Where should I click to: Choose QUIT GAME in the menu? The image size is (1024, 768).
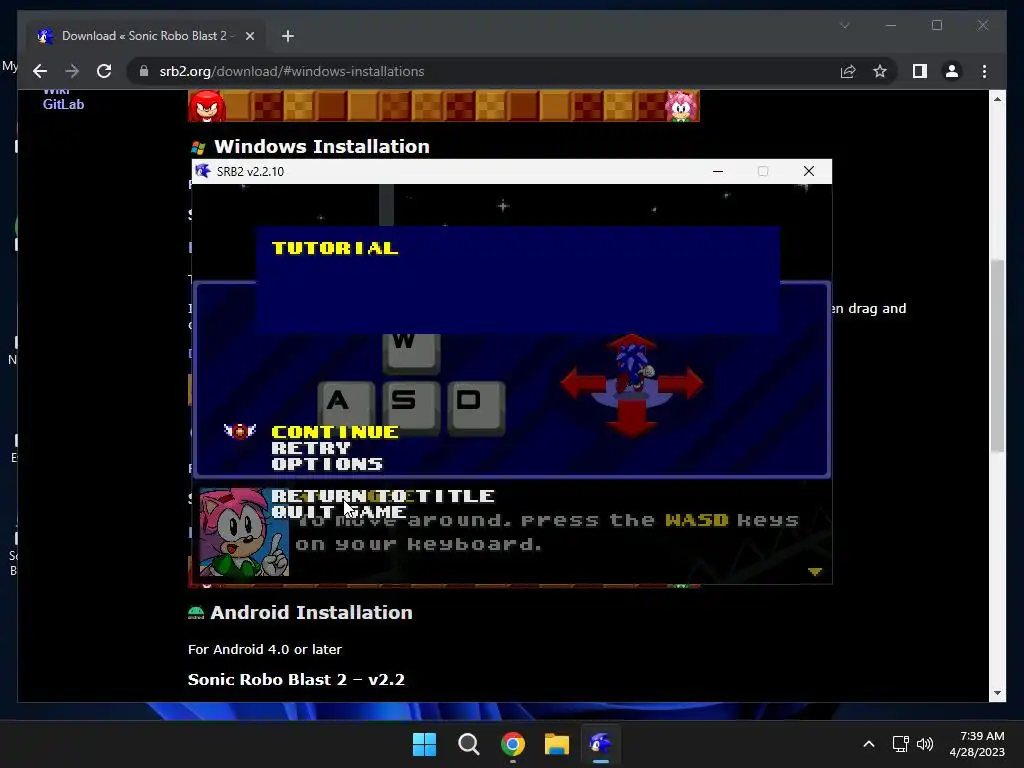(x=338, y=511)
